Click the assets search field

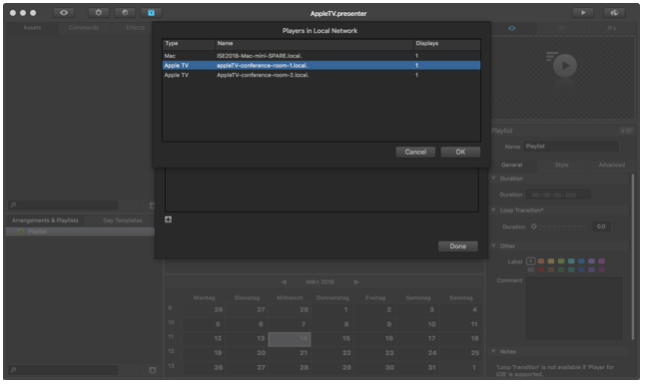pos(63,205)
